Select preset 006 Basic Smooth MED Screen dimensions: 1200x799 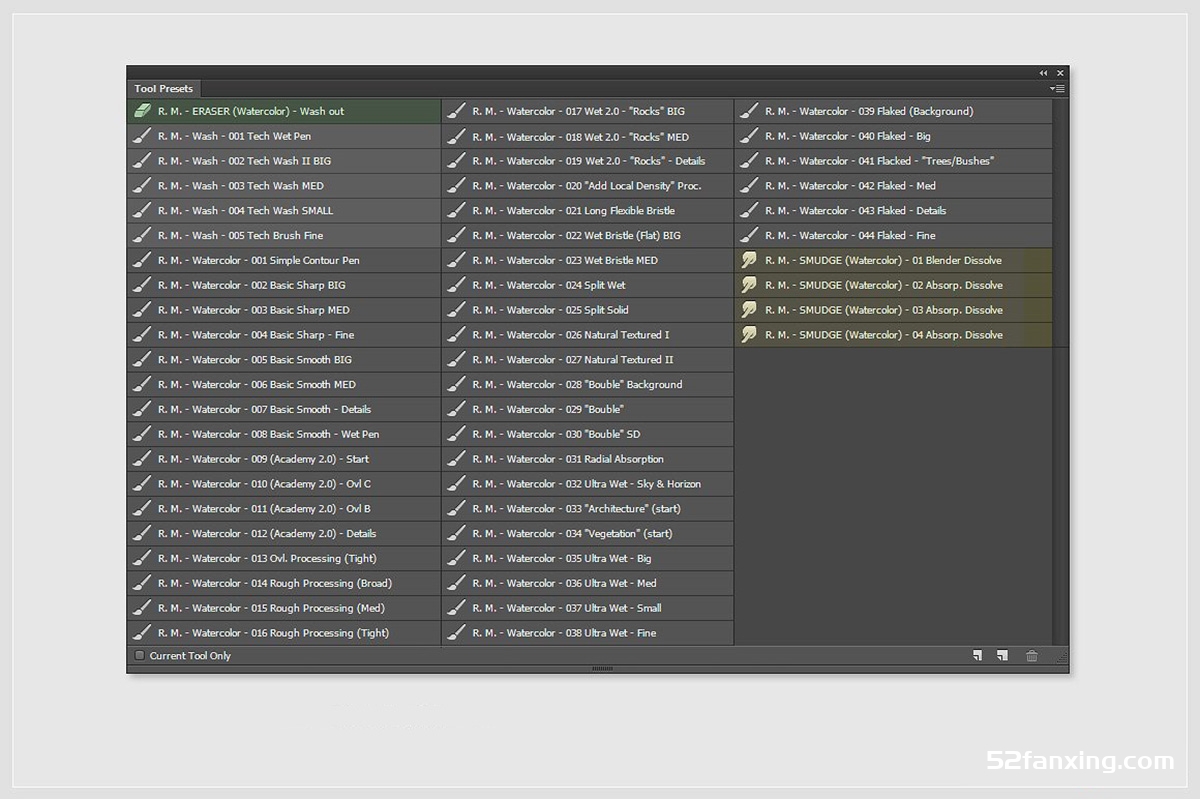tap(284, 385)
